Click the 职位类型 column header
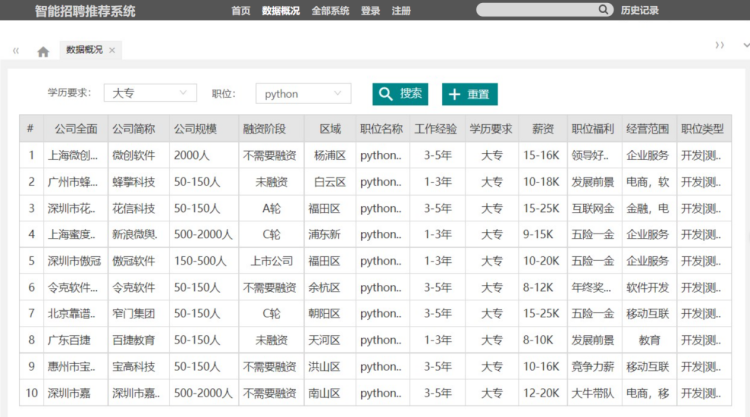 pos(702,129)
